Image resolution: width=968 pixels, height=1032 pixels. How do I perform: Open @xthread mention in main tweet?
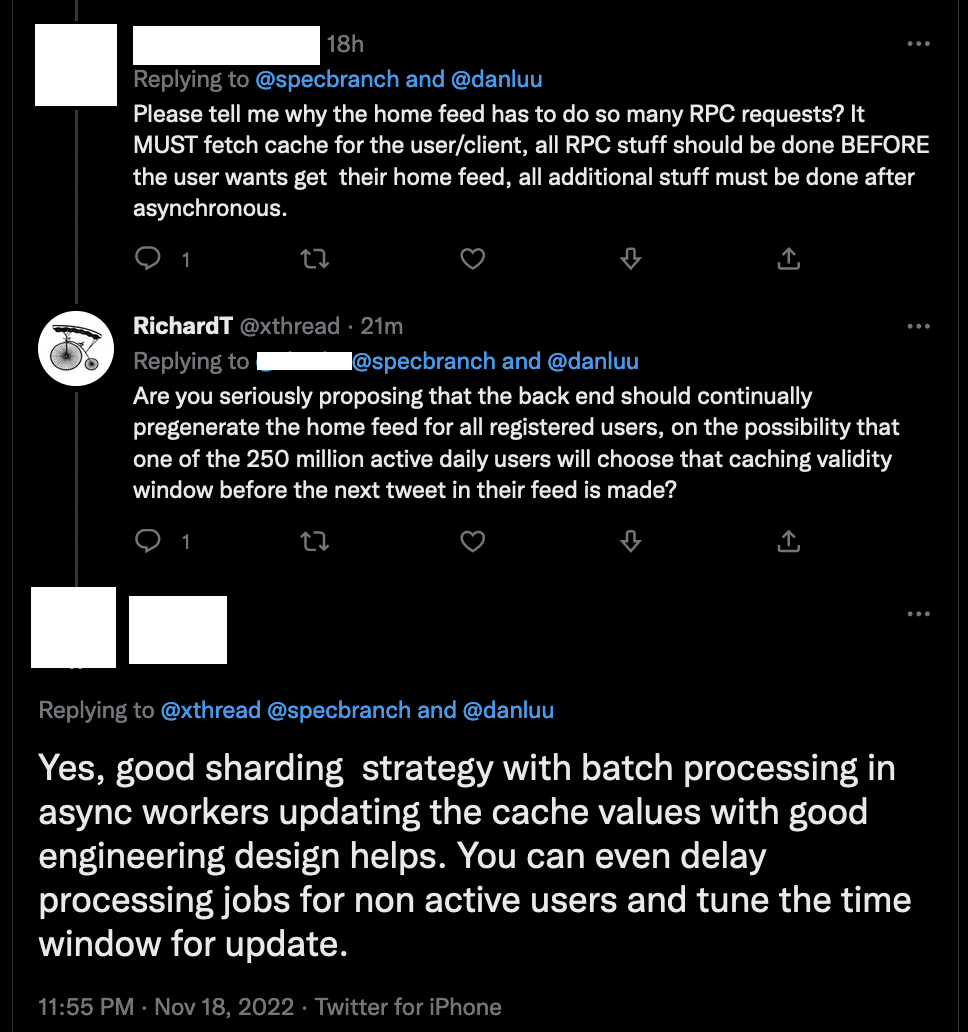pyautogui.click(x=211, y=710)
